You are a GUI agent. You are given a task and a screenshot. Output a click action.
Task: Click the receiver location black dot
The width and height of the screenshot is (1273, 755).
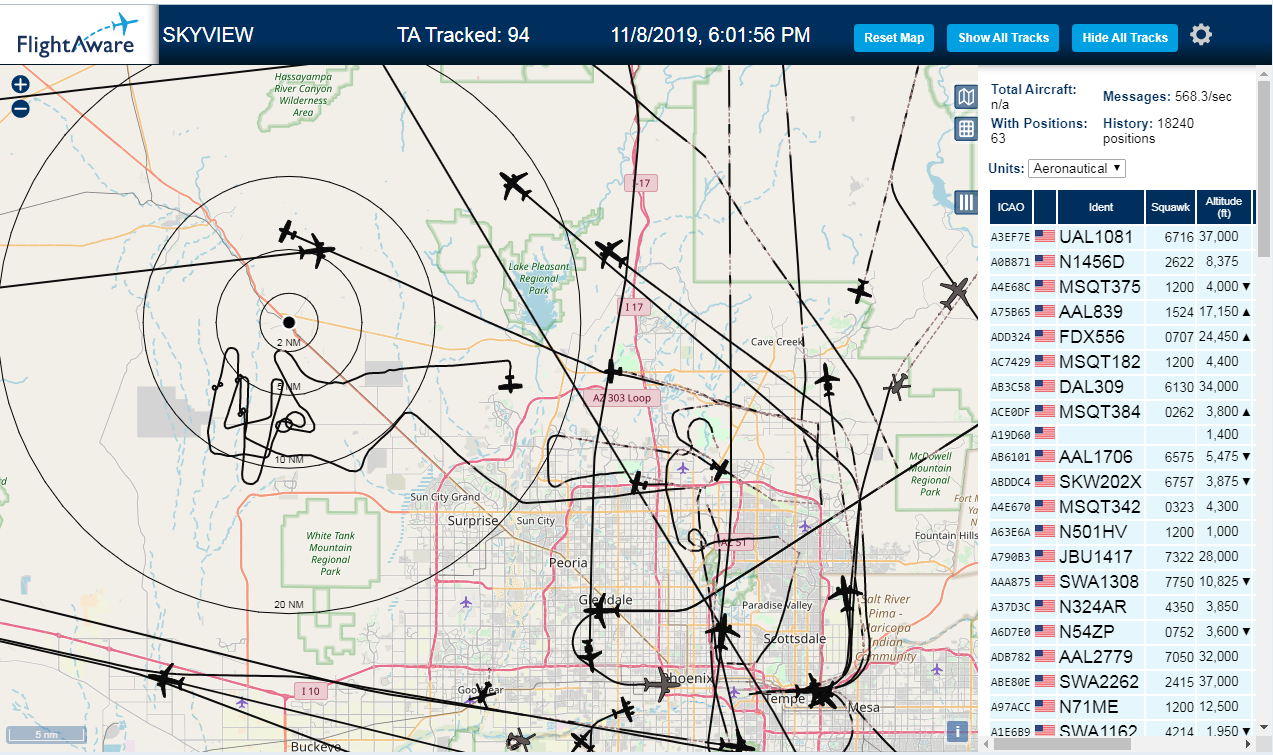tap(289, 322)
